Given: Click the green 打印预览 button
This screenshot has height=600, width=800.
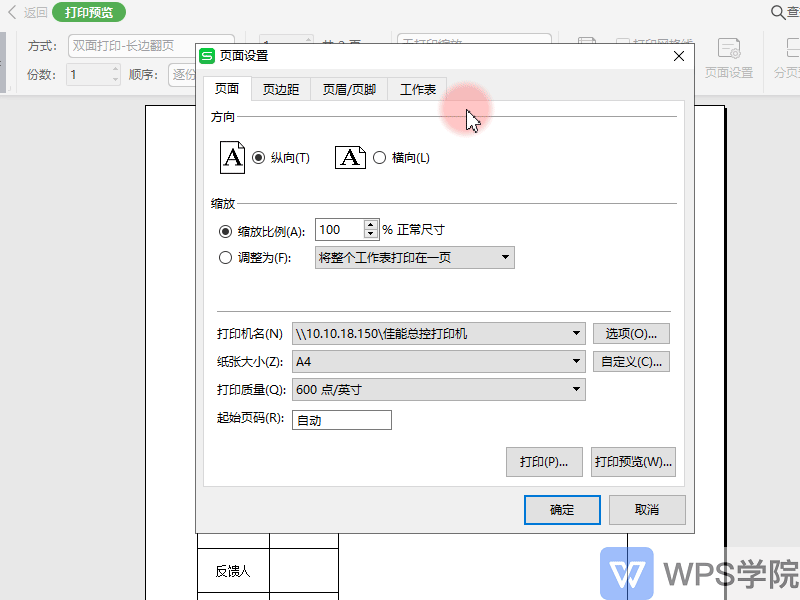Looking at the screenshot, I should click(89, 12).
